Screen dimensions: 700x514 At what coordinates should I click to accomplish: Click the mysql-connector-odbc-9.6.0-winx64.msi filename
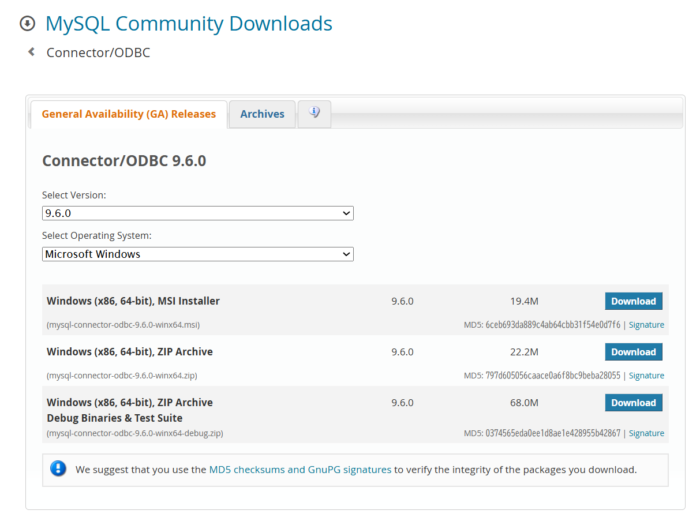click(x=123, y=325)
